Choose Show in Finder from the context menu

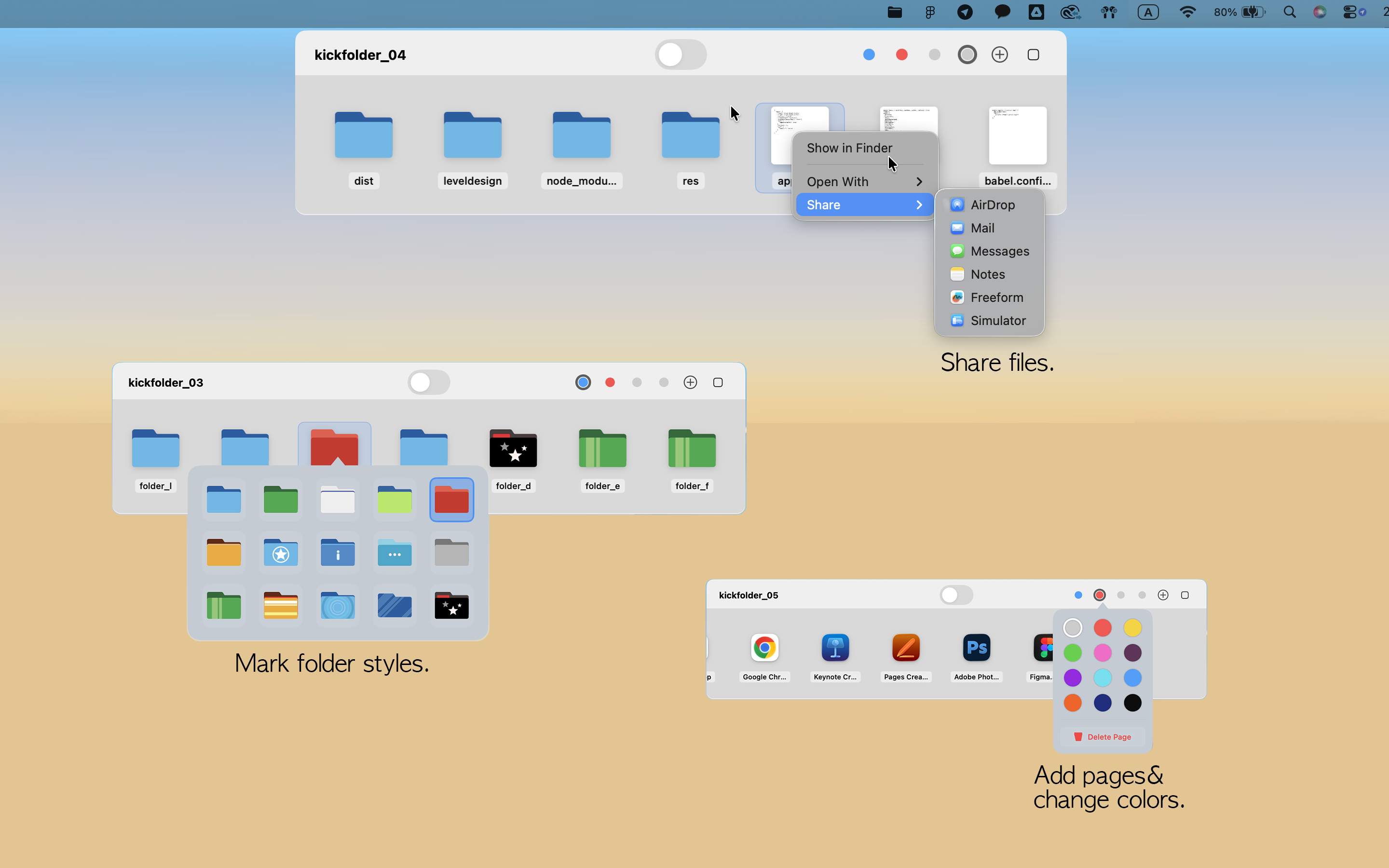(x=849, y=148)
